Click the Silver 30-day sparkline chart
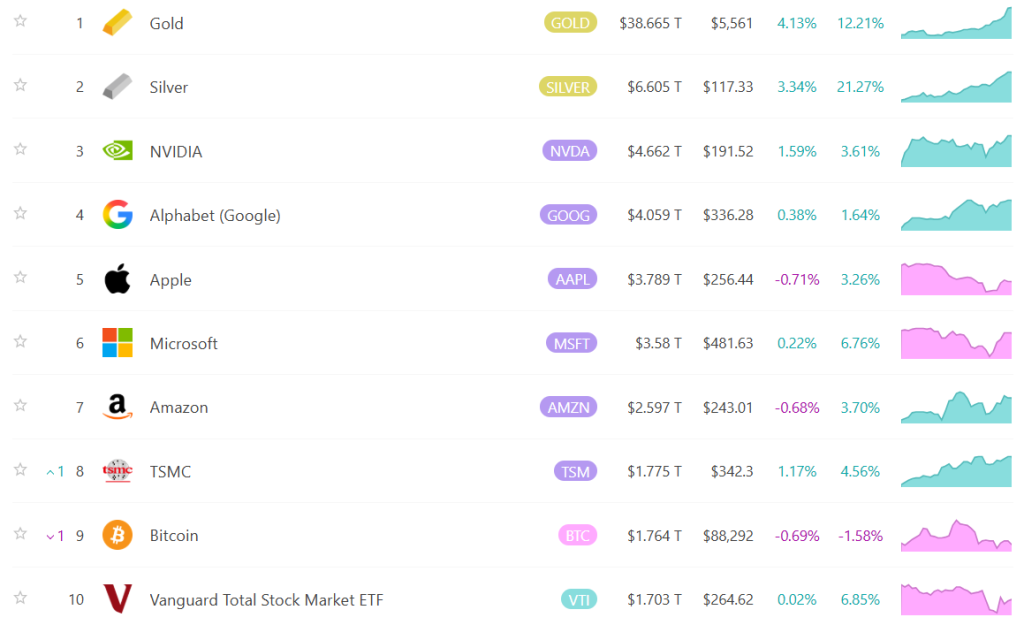The height and width of the screenshot is (625, 1024). [956, 87]
